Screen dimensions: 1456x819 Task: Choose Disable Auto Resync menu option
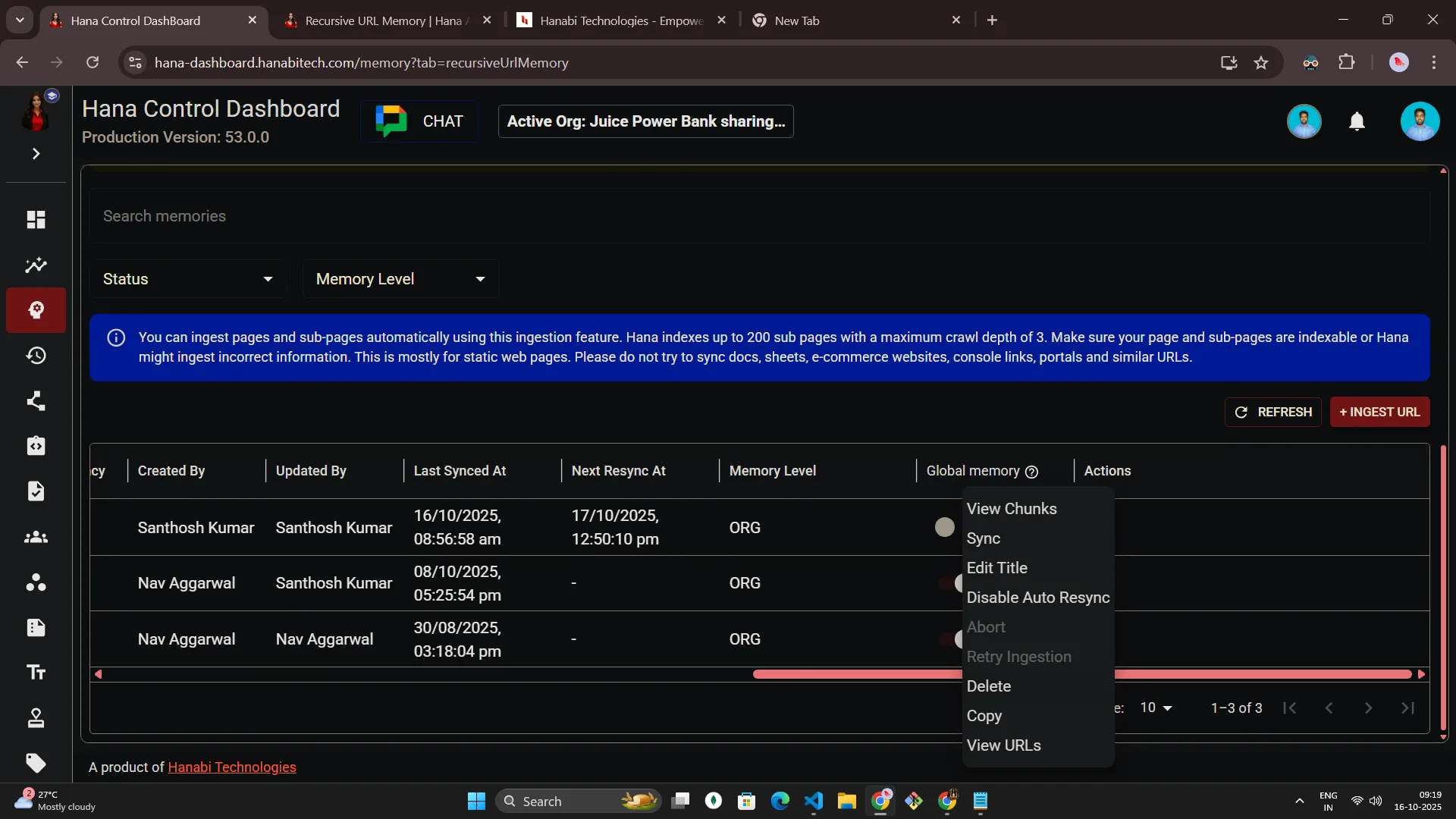[x=1037, y=598]
